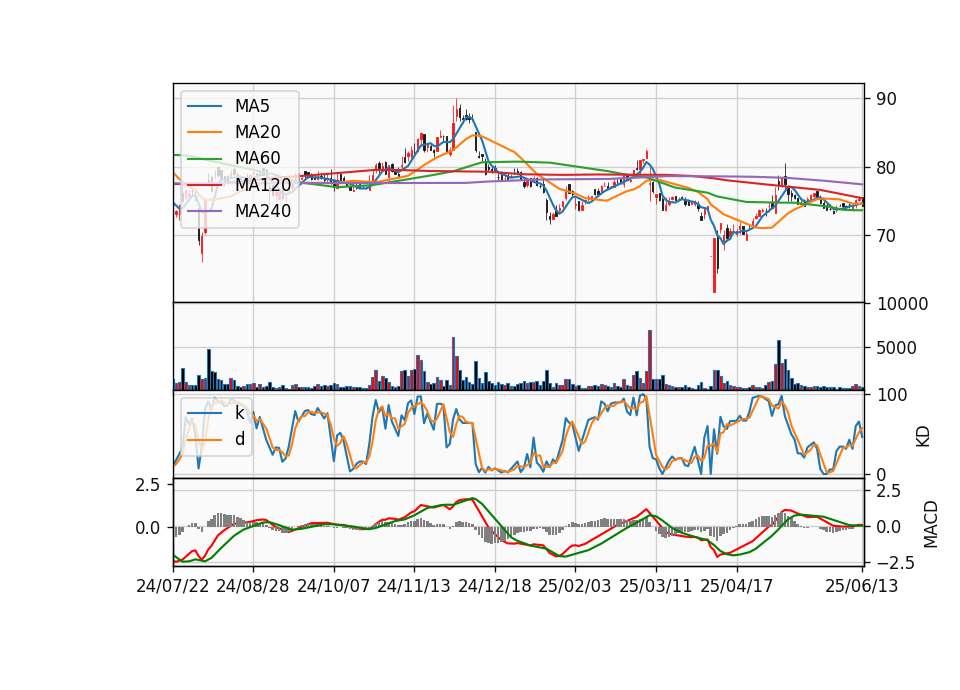Image resolution: width=960 pixels, height=690 pixels.
Task: Click the 90 price axis tick
Action: 886,99
